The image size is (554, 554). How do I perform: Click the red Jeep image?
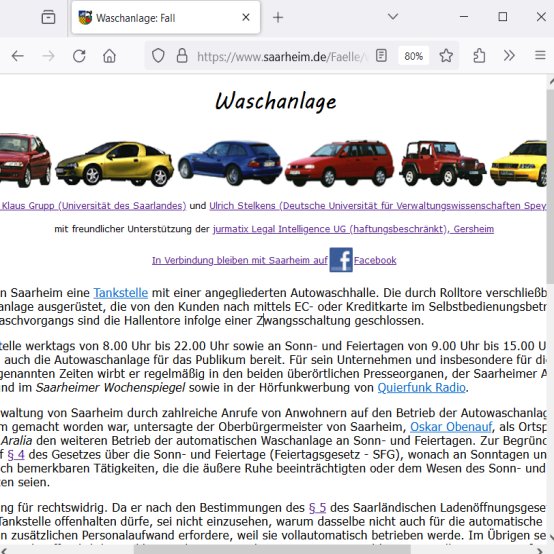coord(442,163)
